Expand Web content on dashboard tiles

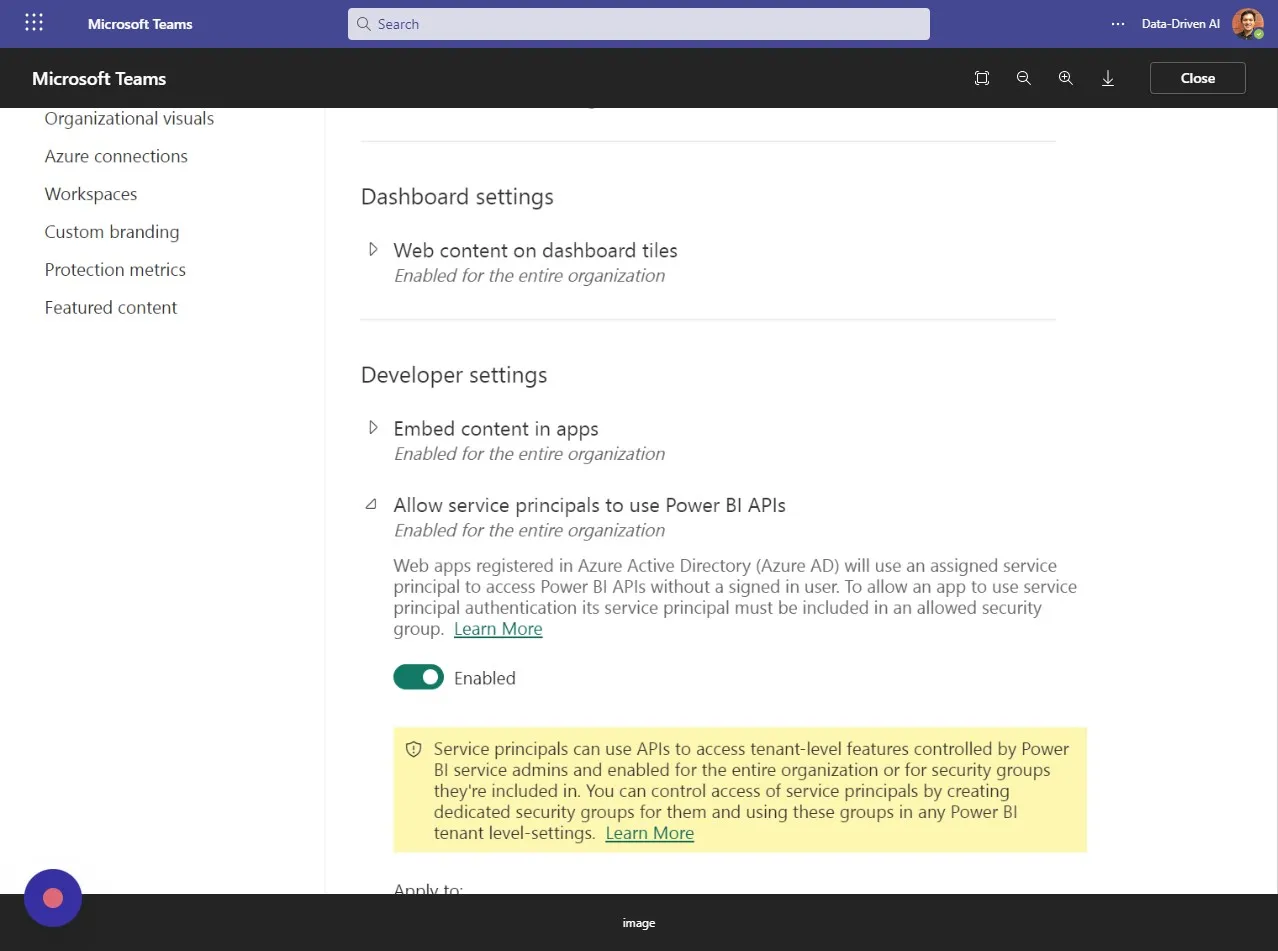373,250
